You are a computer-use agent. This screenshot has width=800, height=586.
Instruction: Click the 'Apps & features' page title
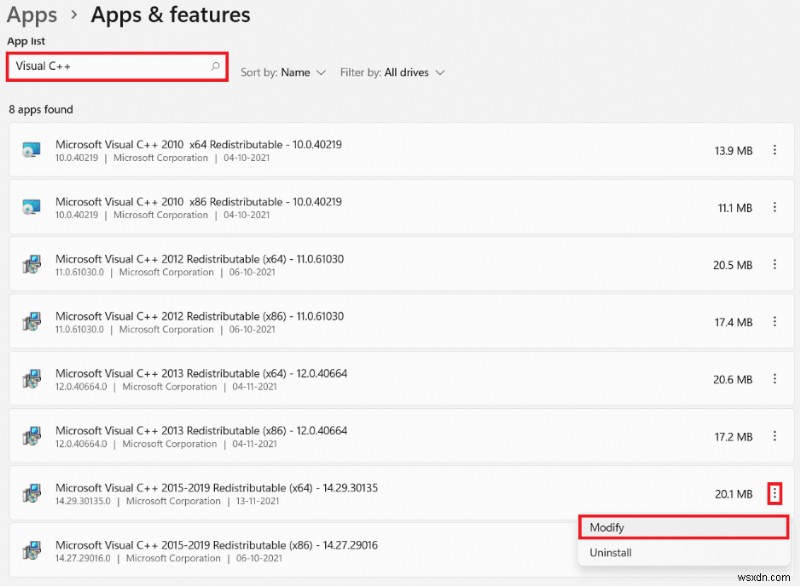pos(170,15)
